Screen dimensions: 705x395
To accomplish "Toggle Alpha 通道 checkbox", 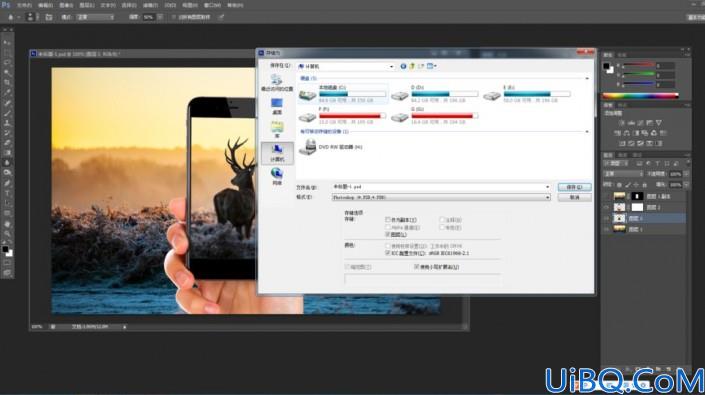I will coord(388,227).
